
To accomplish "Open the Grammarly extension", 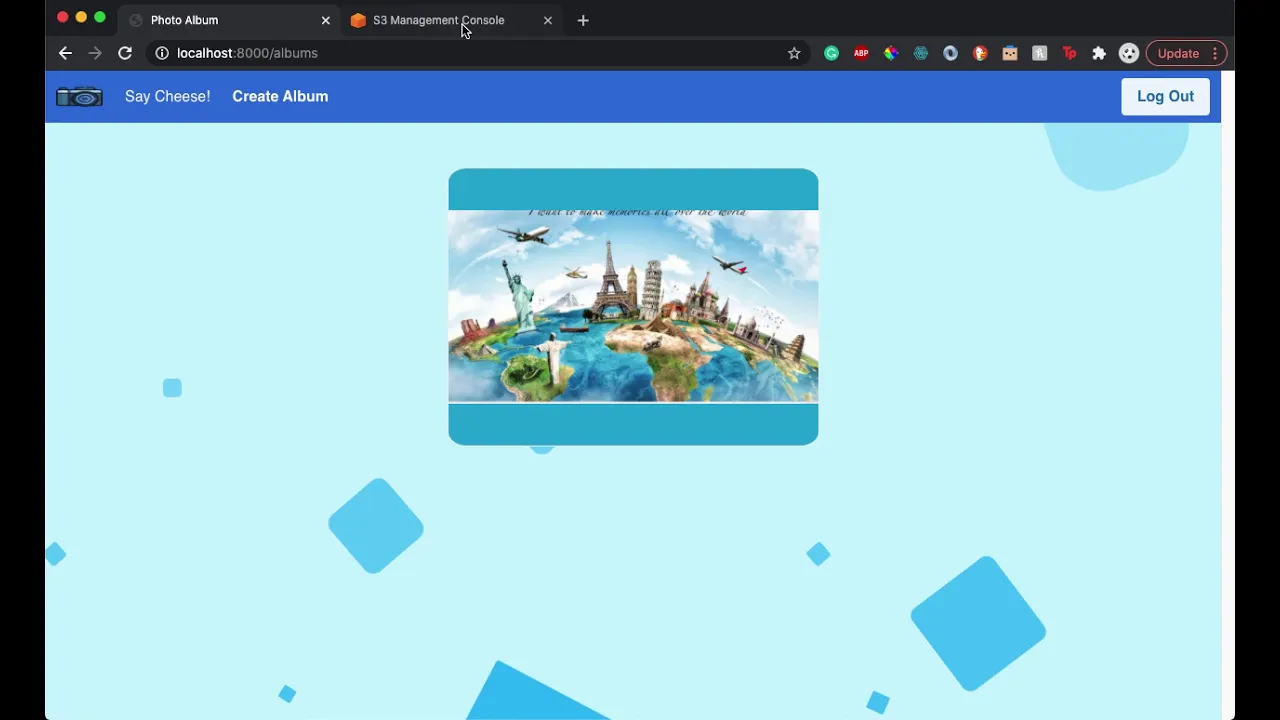I will pos(831,53).
